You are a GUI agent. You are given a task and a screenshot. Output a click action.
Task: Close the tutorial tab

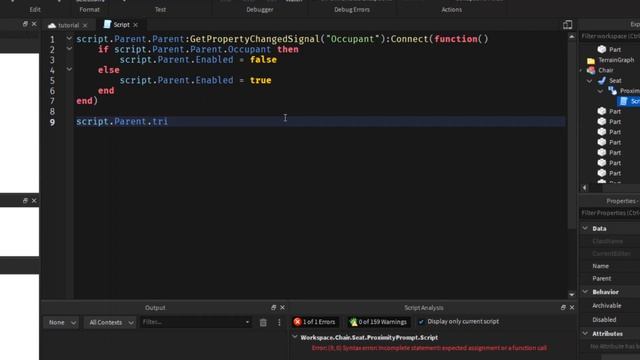click(x=85, y=25)
